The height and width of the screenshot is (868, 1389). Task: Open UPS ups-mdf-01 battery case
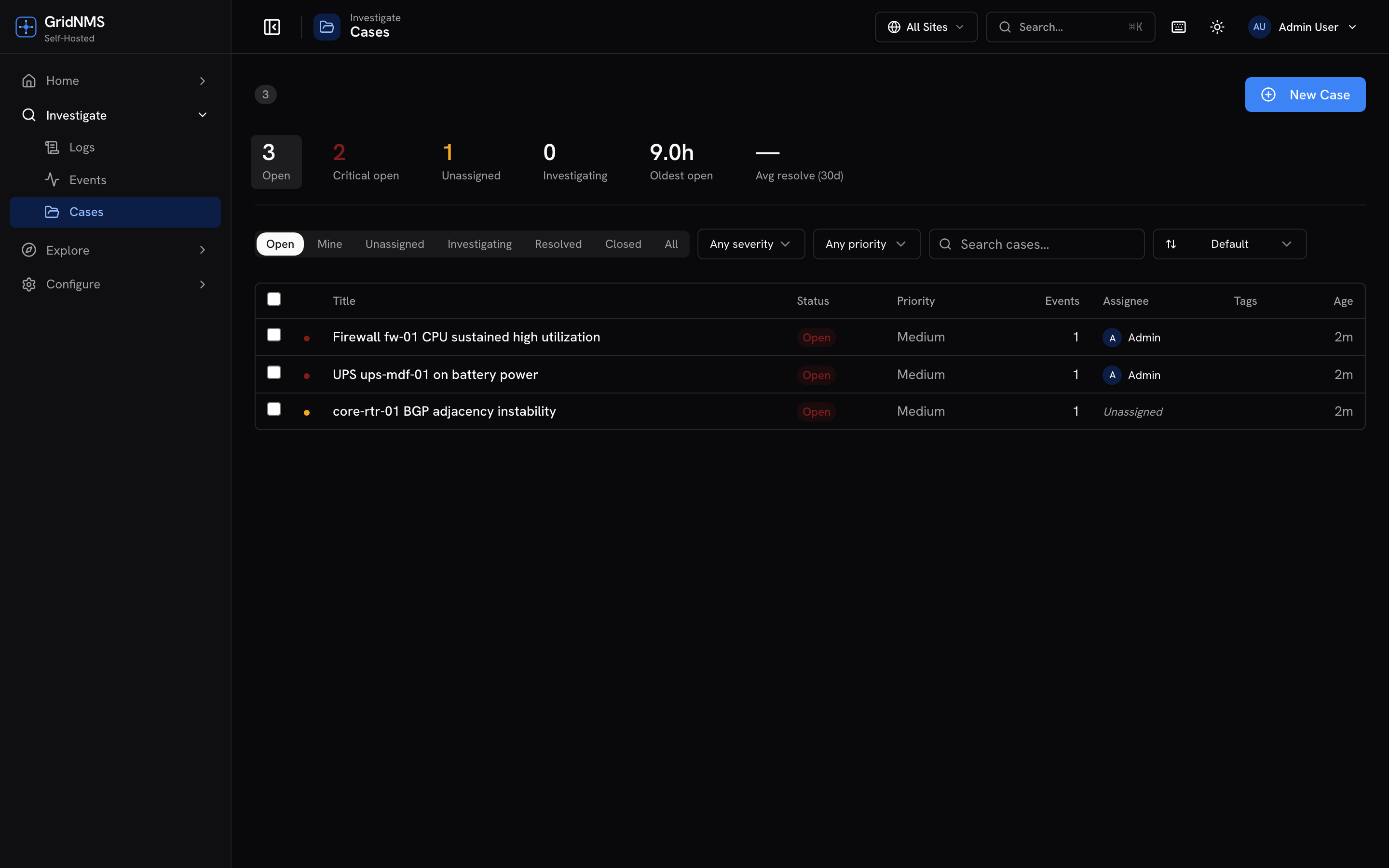click(435, 374)
